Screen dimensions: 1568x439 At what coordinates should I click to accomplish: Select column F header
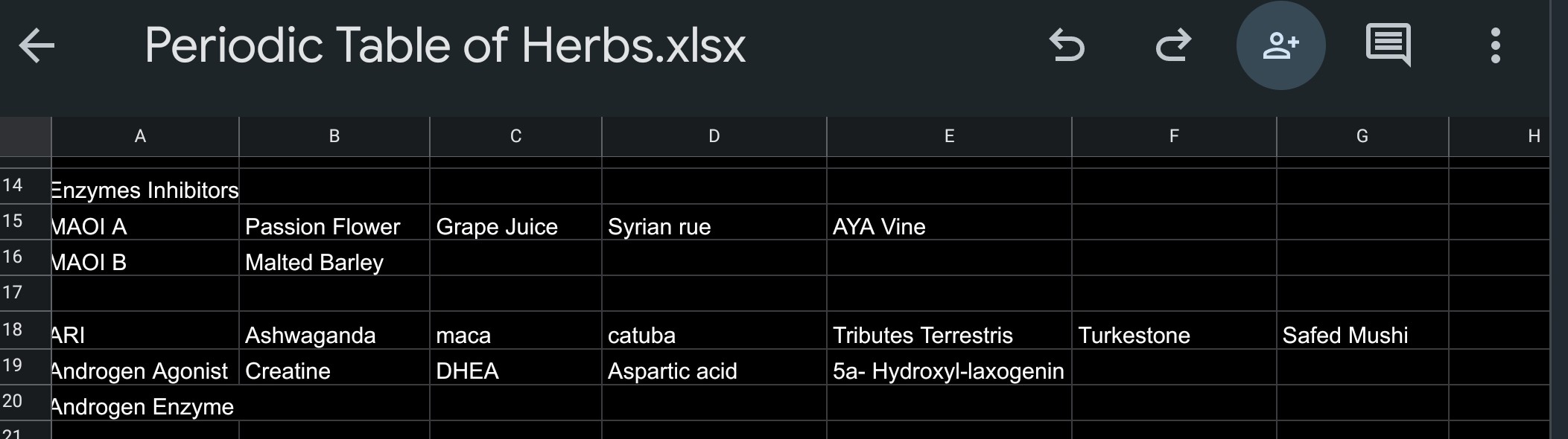[1173, 136]
